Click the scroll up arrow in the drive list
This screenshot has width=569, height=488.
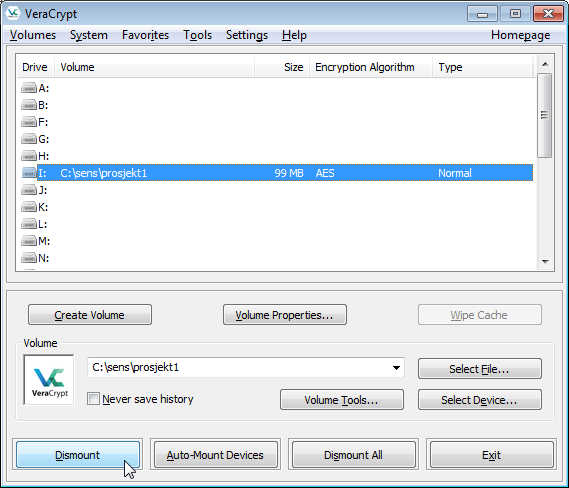coord(545,64)
